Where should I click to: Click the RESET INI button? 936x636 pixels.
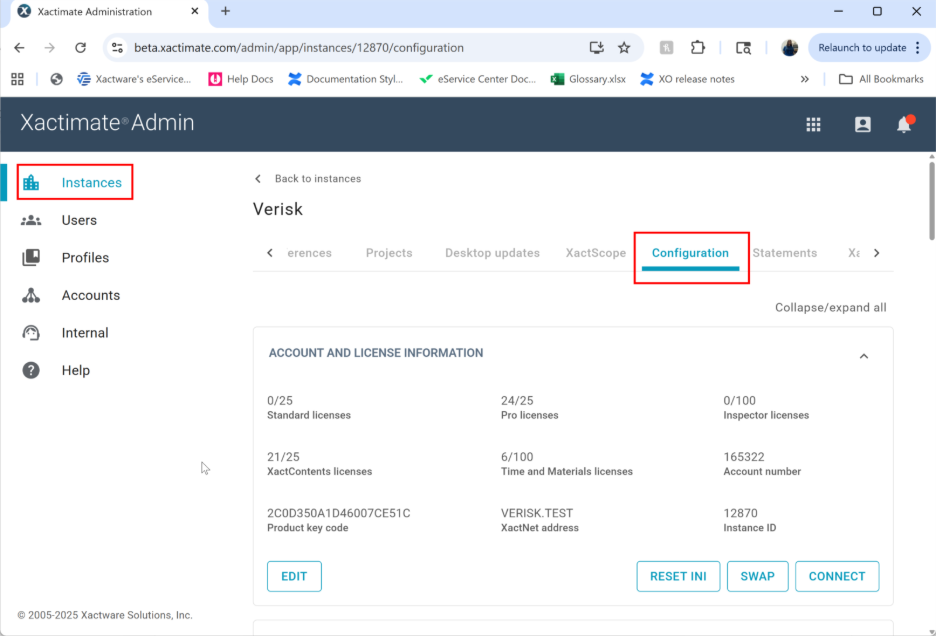pos(678,576)
